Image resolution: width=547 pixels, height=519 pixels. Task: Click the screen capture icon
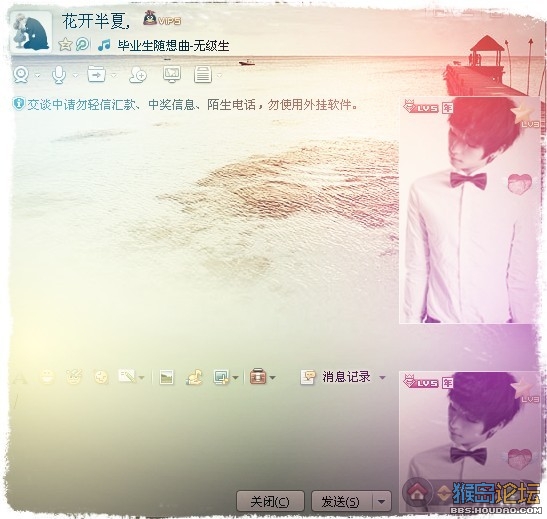(222, 377)
